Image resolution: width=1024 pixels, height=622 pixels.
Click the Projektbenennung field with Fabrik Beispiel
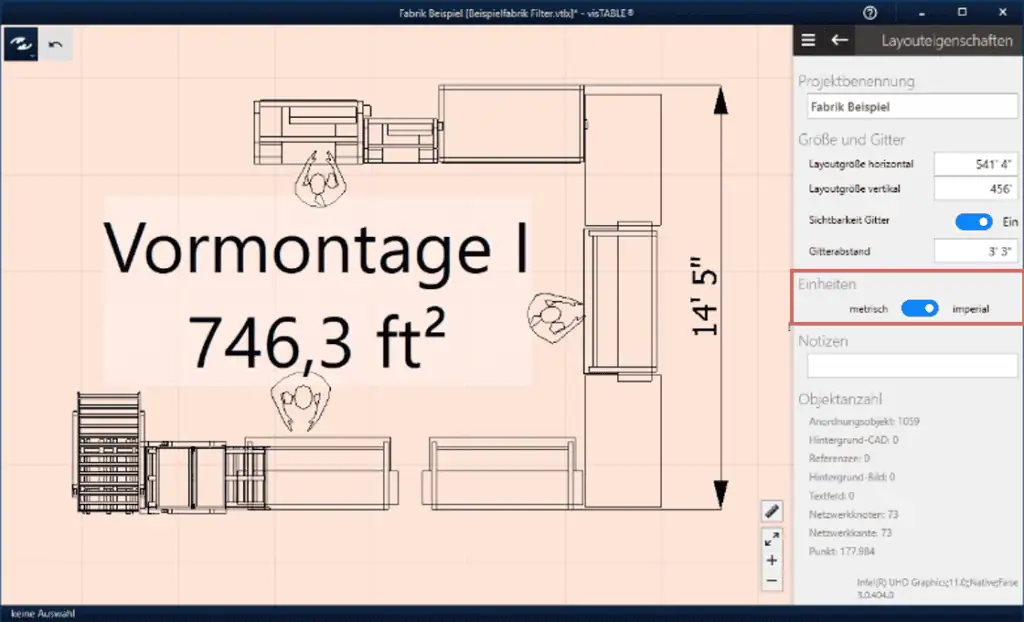[x=912, y=106]
